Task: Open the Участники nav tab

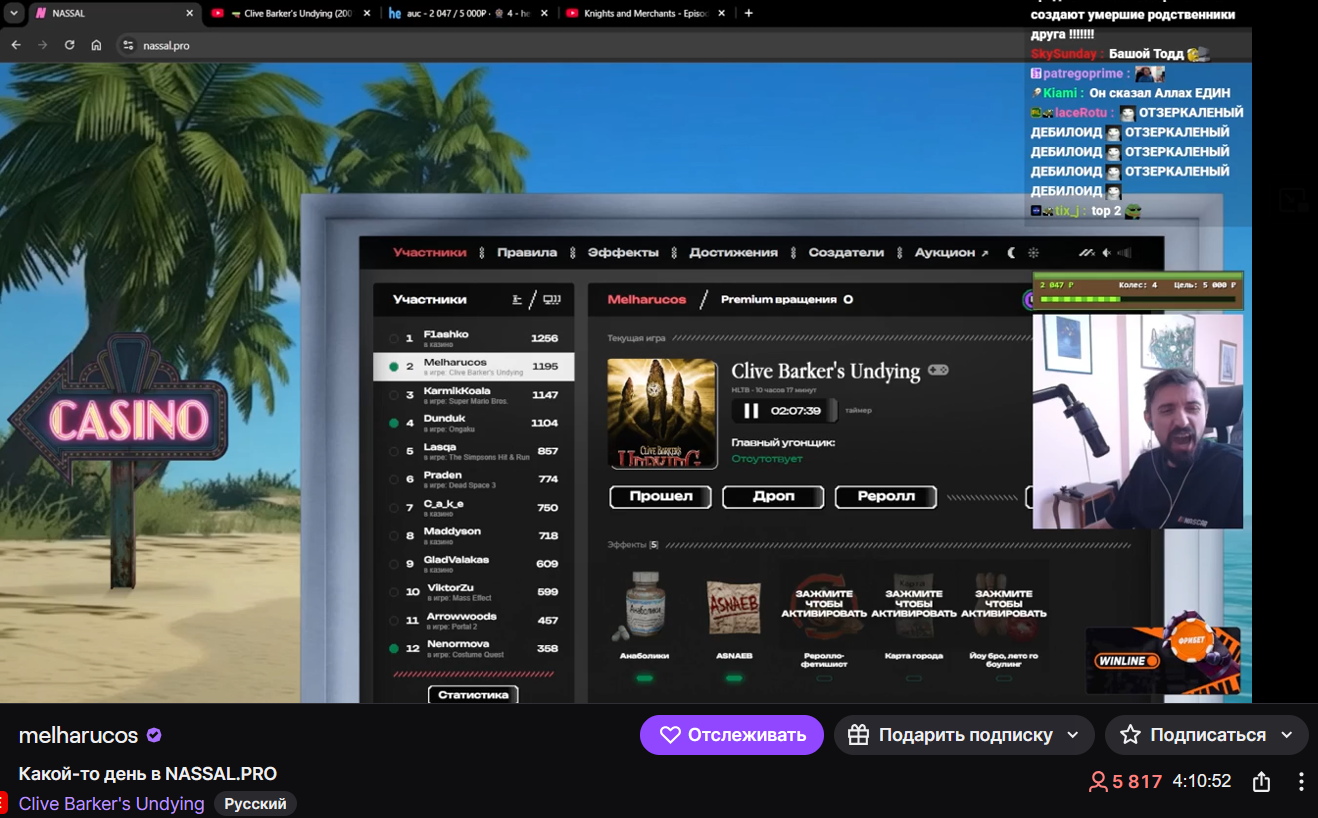Action: tap(430, 253)
